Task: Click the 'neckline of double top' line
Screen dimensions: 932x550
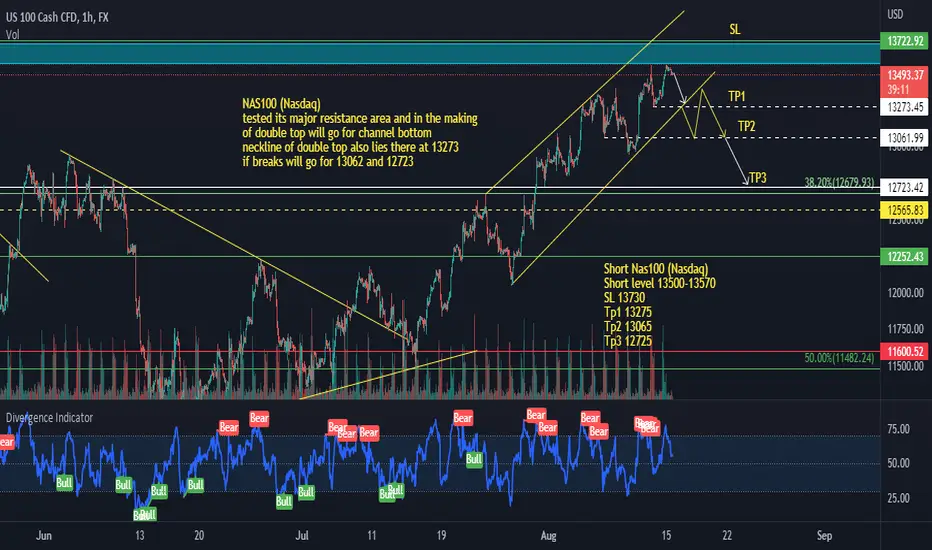Action: (350, 147)
